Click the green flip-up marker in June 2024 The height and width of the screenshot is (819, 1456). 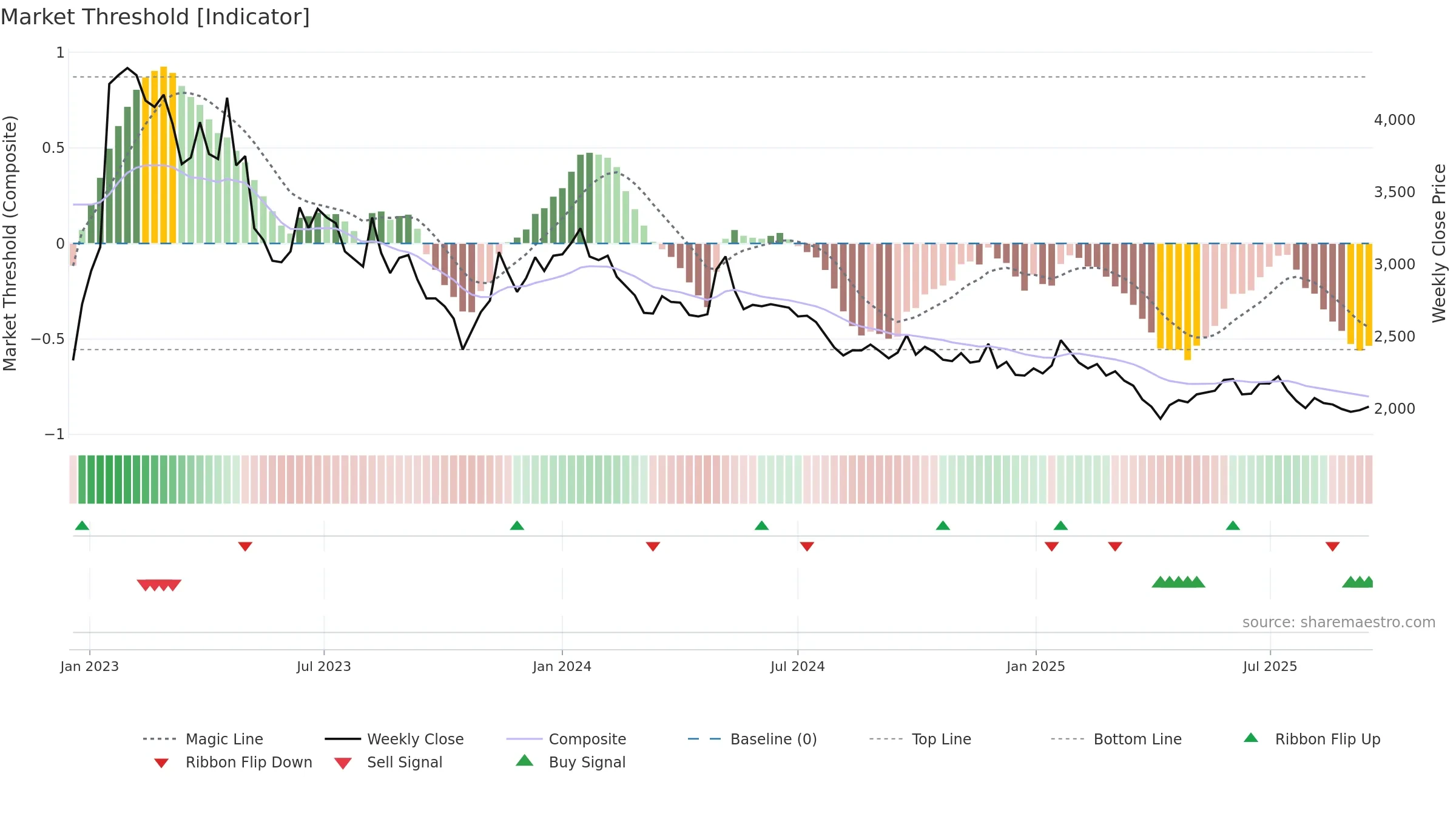(761, 525)
